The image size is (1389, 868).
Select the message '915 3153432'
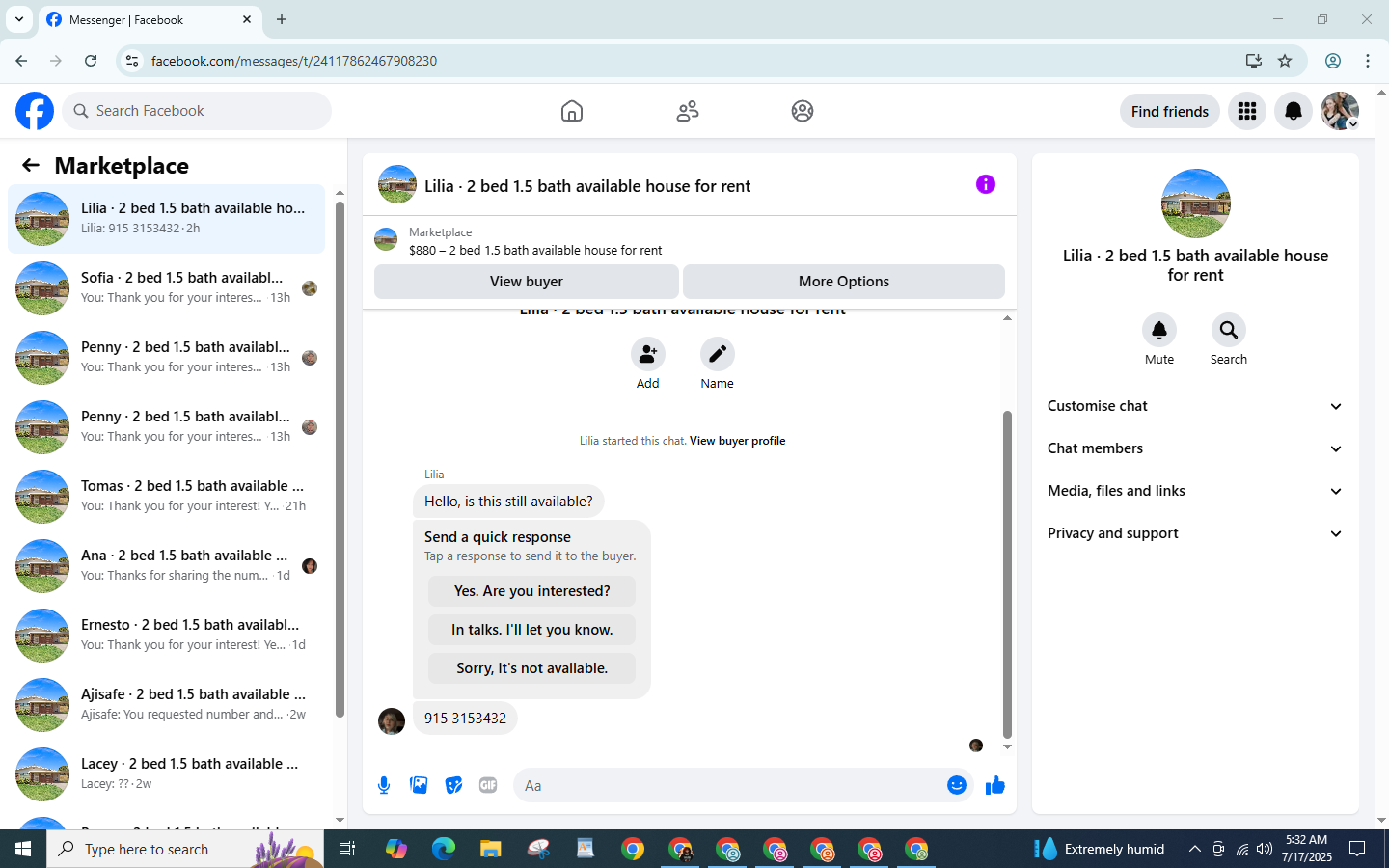(x=465, y=719)
